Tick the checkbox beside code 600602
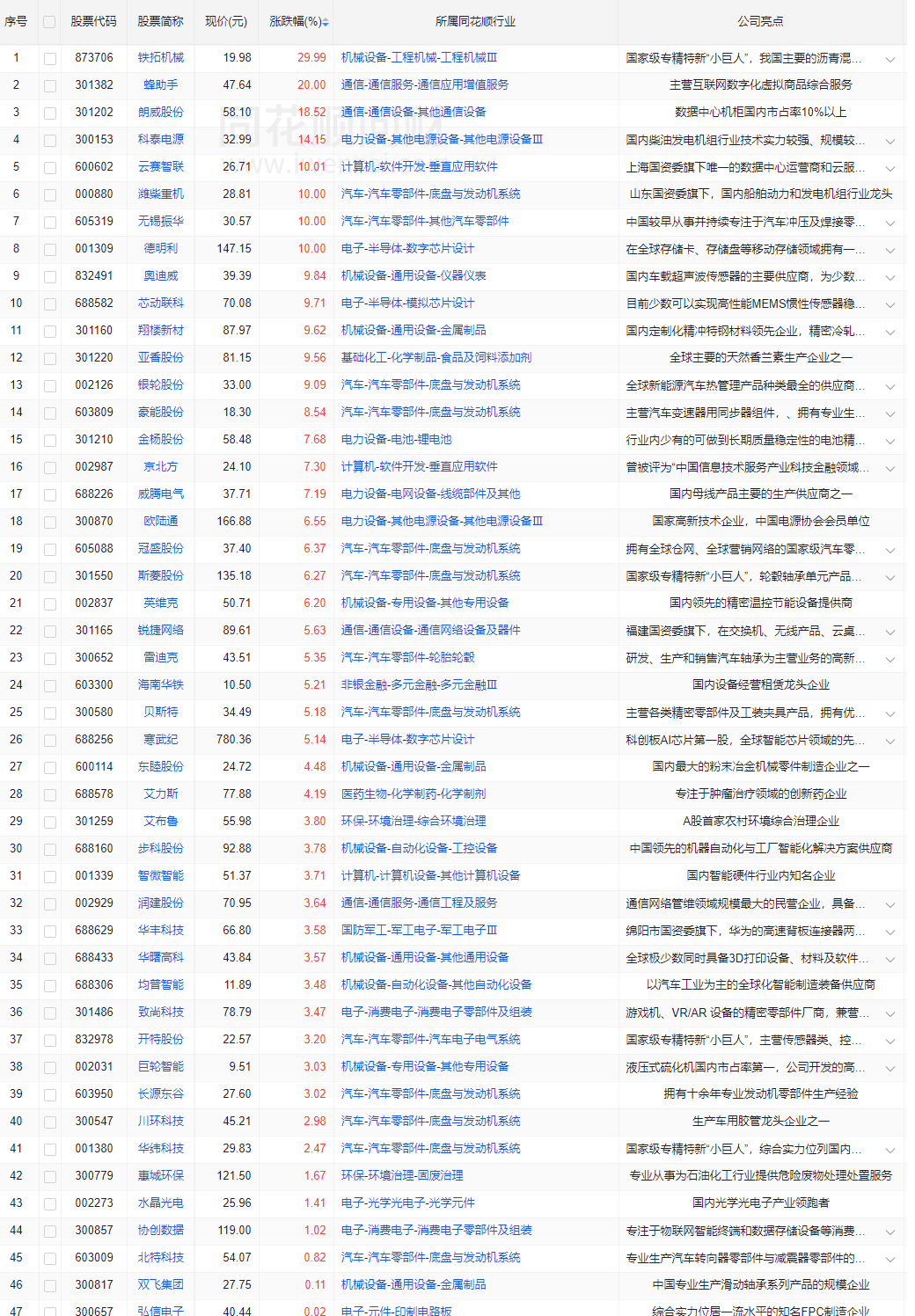 pyautogui.click(x=49, y=168)
